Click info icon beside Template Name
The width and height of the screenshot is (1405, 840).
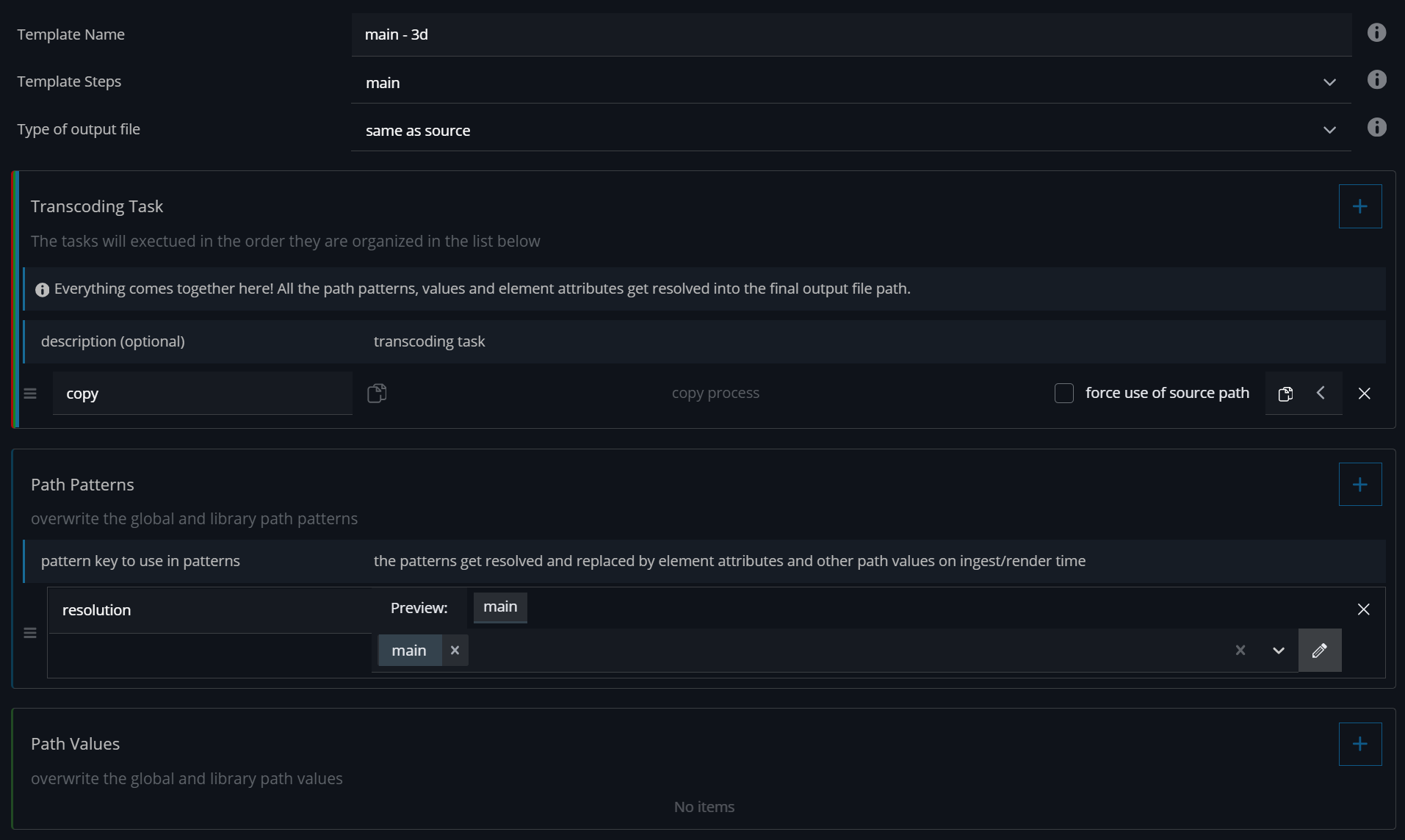pos(1376,33)
